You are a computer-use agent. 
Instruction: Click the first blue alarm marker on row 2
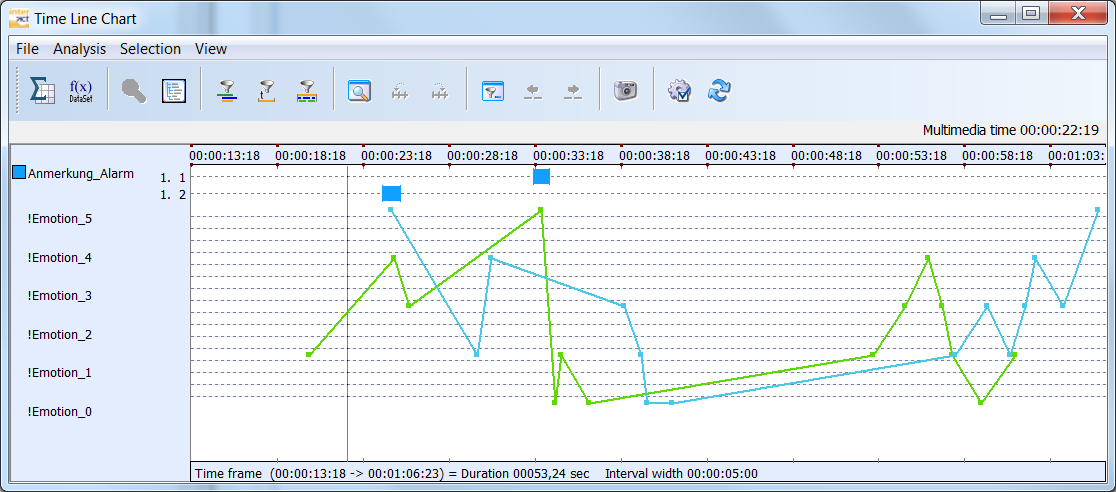click(x=391, y=193)
